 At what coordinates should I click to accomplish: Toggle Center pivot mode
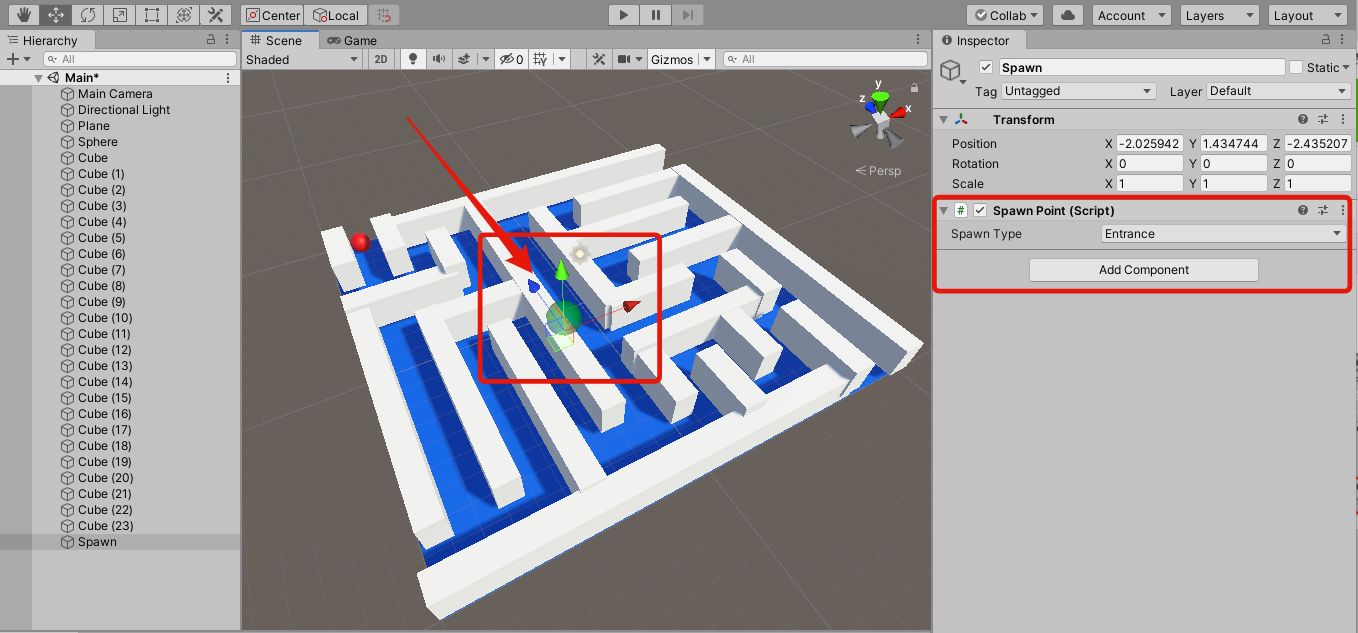point(273,15)
